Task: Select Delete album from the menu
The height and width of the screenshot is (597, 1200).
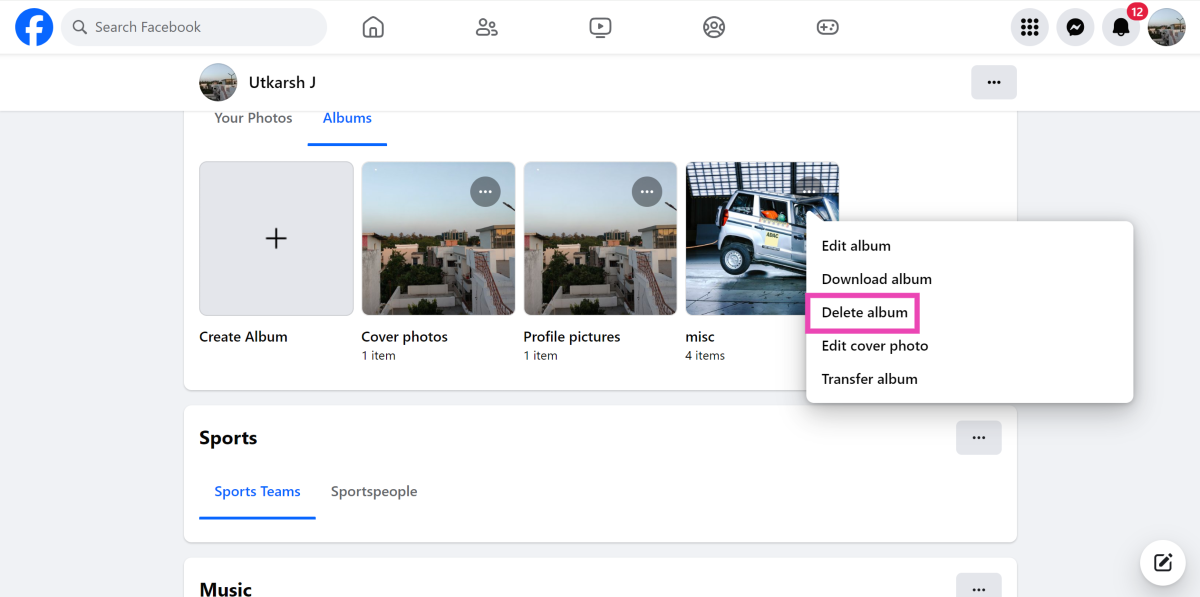Action: 864,313
